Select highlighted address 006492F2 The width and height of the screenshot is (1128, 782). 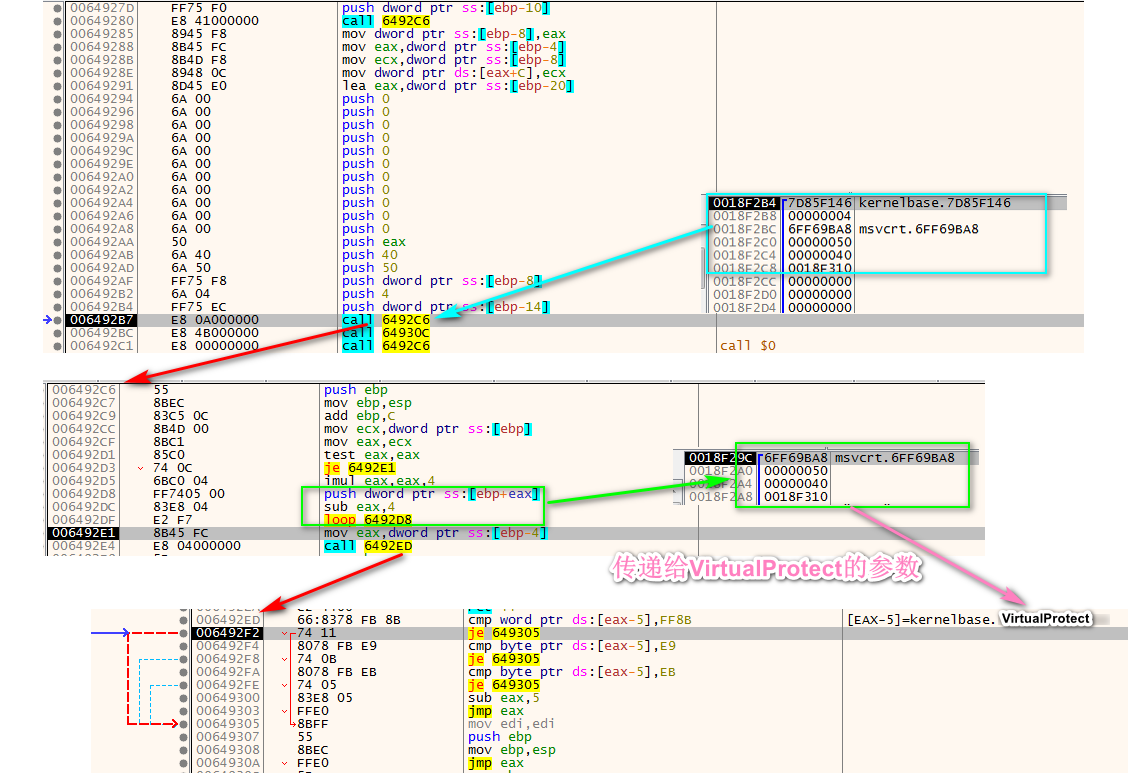click(228, 633)
